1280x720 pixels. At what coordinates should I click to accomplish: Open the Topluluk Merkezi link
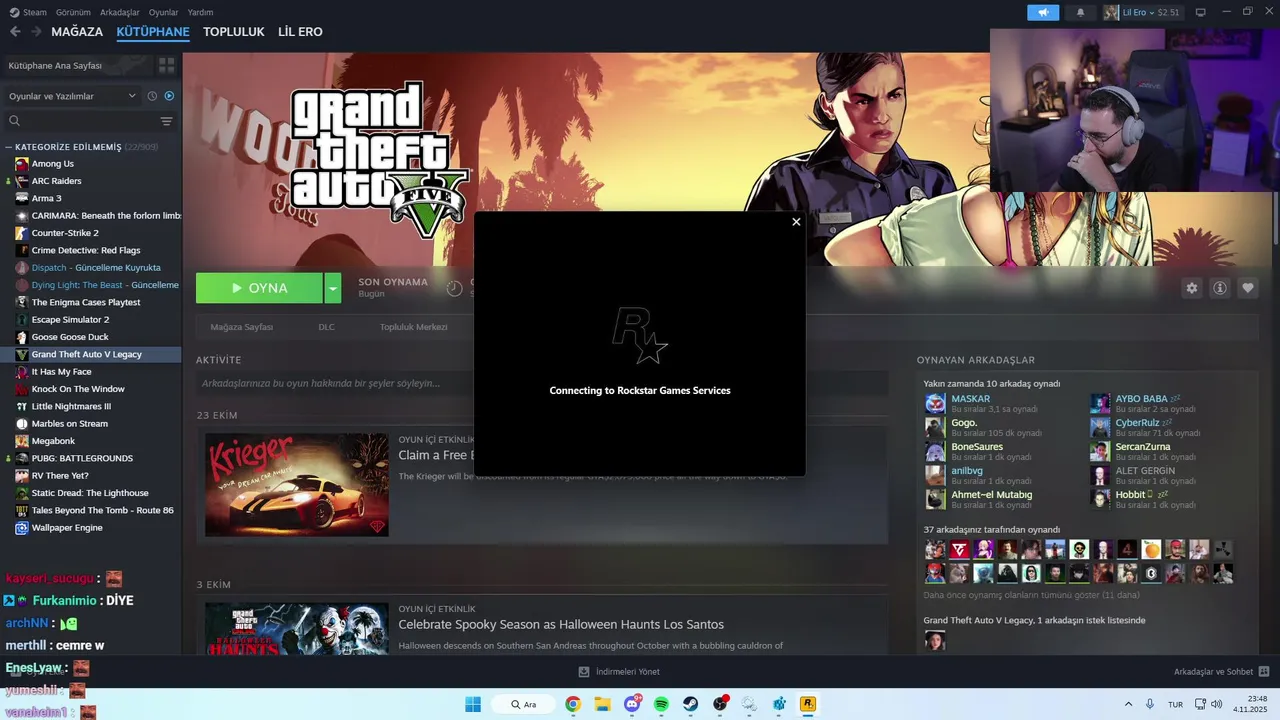(413, 327)
